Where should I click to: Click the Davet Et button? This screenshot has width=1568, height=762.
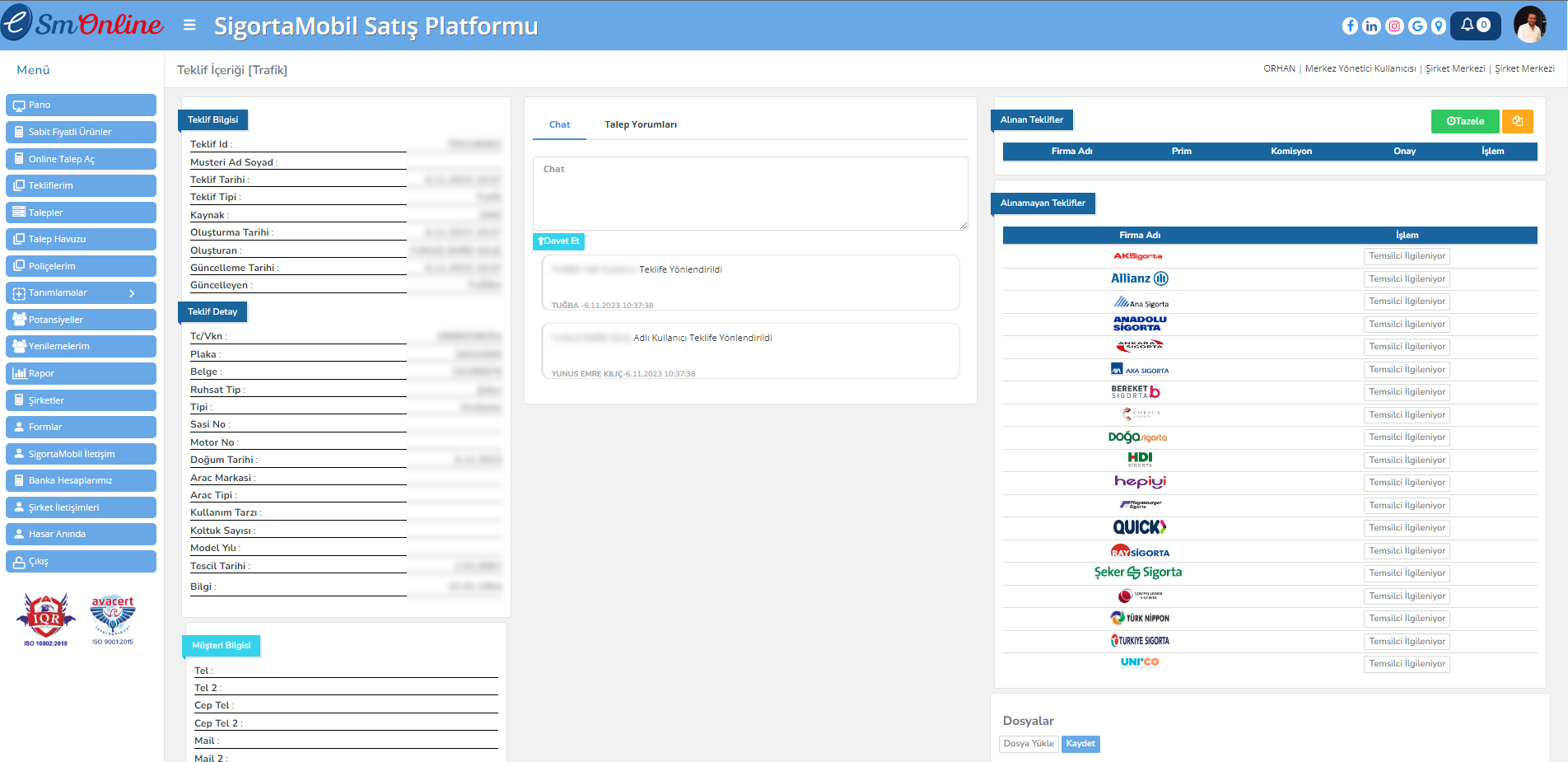click(559, 241)
